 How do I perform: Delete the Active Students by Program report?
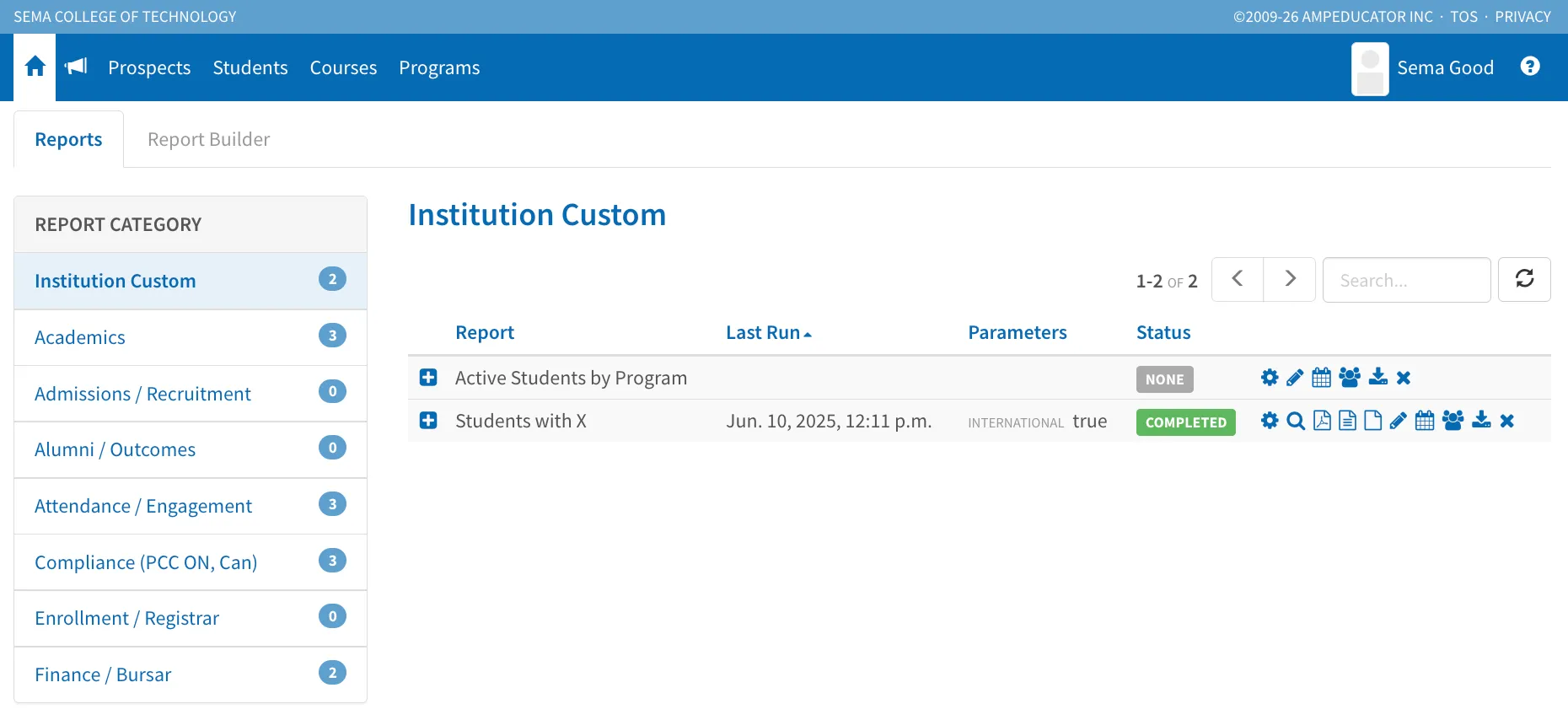pyautogui.click(x=1404, y=377)
